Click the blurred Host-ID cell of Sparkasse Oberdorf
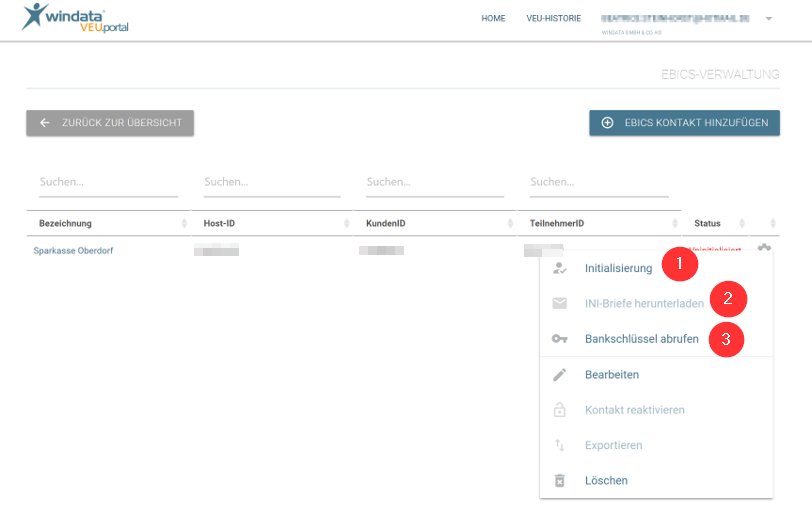The height and width of the screenshot is (515, 812). pos(216,249)
